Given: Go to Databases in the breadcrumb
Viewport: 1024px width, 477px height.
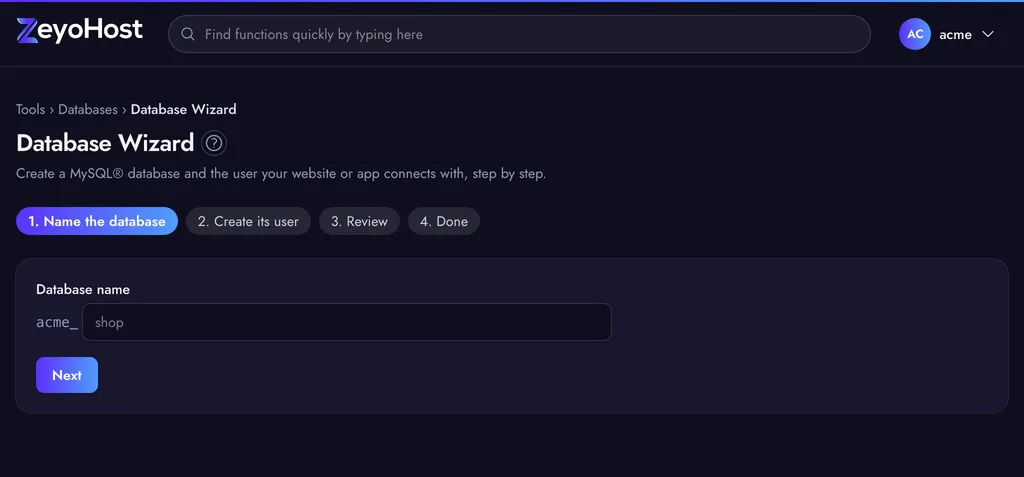Looking at the screenshot, I should 88,110.
